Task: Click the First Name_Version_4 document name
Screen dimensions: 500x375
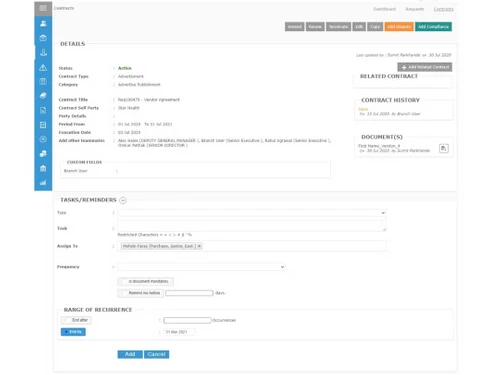Action: (379, 146)
